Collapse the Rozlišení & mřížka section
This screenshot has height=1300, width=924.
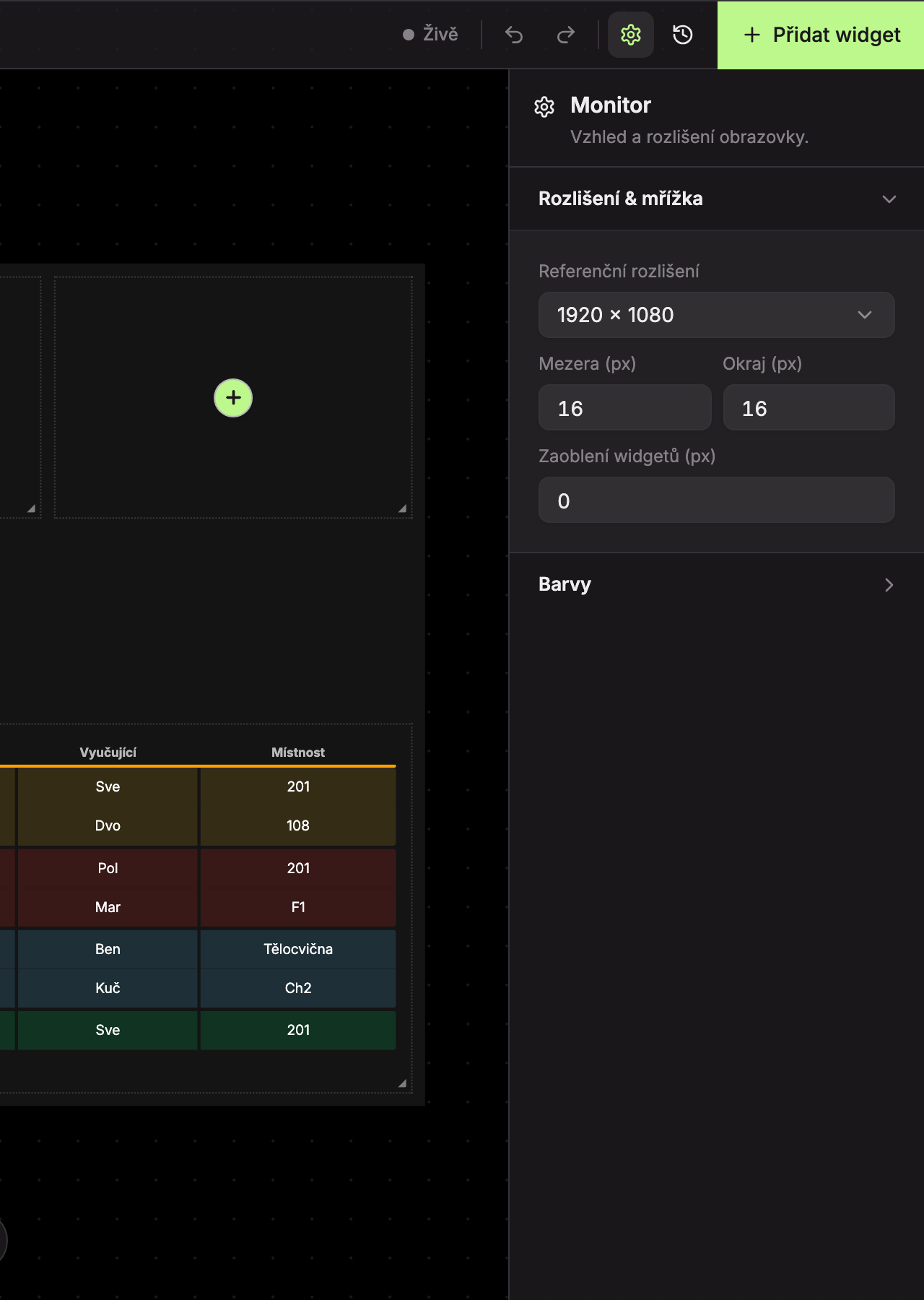click(717, 199)
